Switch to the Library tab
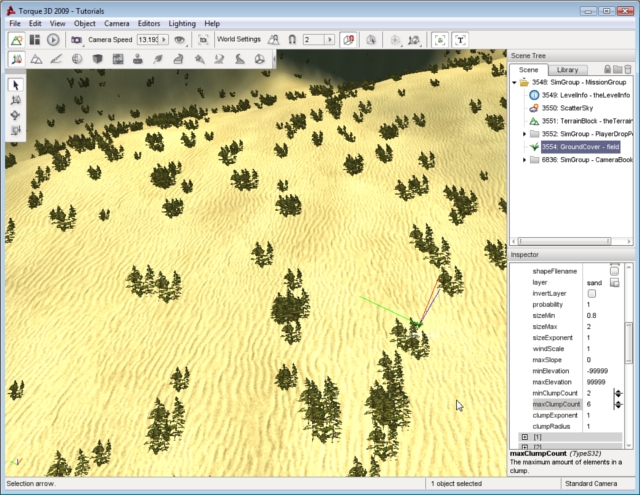The height and width of the screenshot is (495, 640). click(x=566, y=69)
